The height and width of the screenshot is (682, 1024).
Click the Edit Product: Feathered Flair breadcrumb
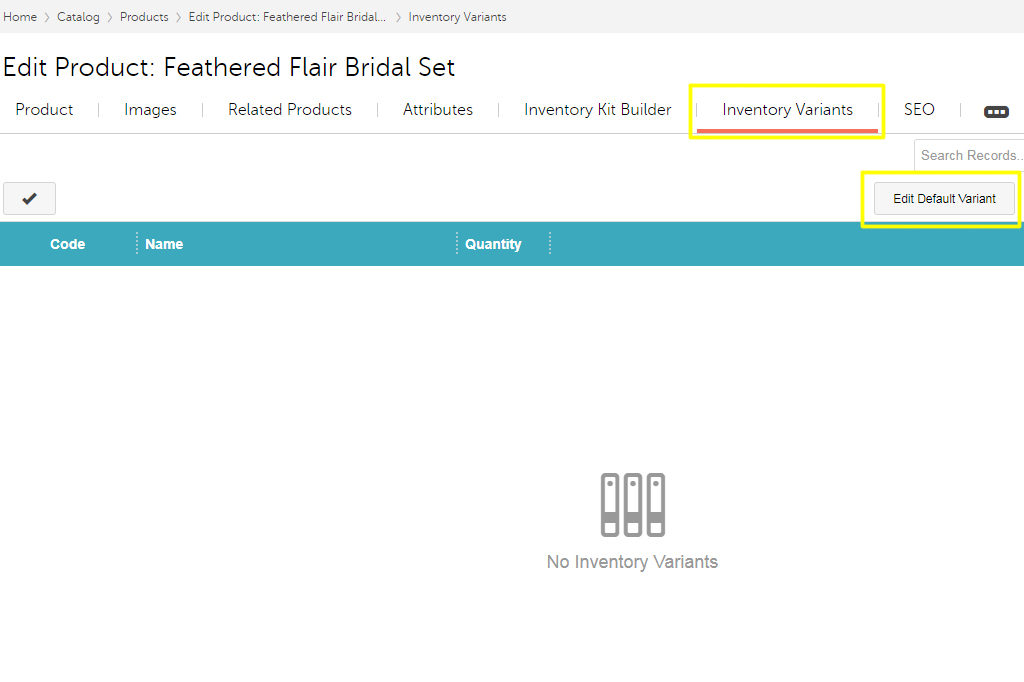pyautogui.click(x=287, y=17)
